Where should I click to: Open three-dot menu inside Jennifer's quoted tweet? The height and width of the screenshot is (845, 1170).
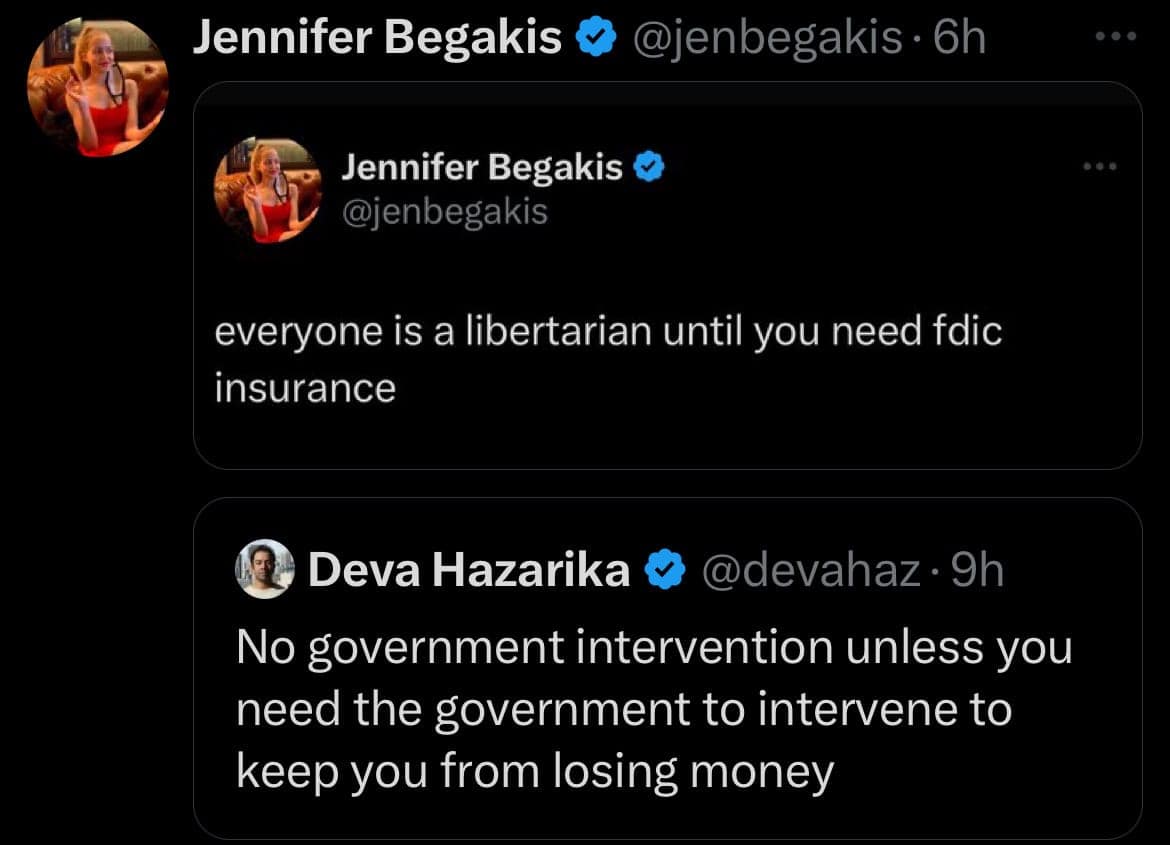[x=1098, y=166]
